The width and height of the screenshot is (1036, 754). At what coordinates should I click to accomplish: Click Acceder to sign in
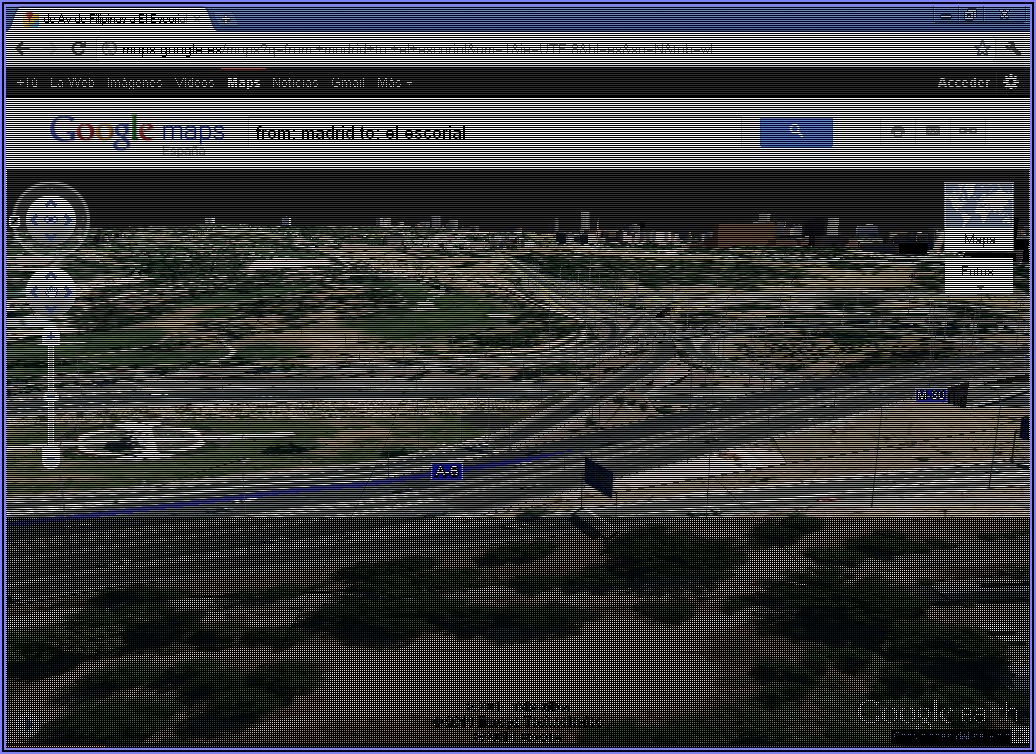tap(963, 83)
